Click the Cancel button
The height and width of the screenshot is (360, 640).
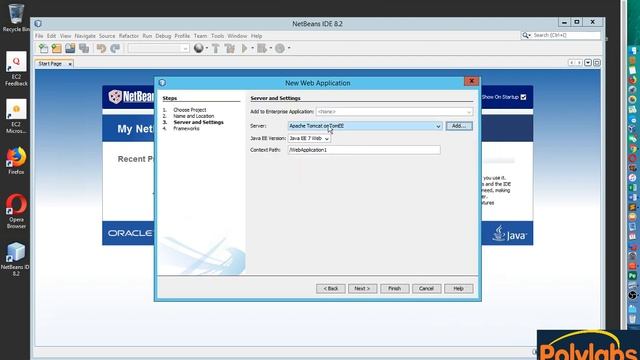(426, 289)
